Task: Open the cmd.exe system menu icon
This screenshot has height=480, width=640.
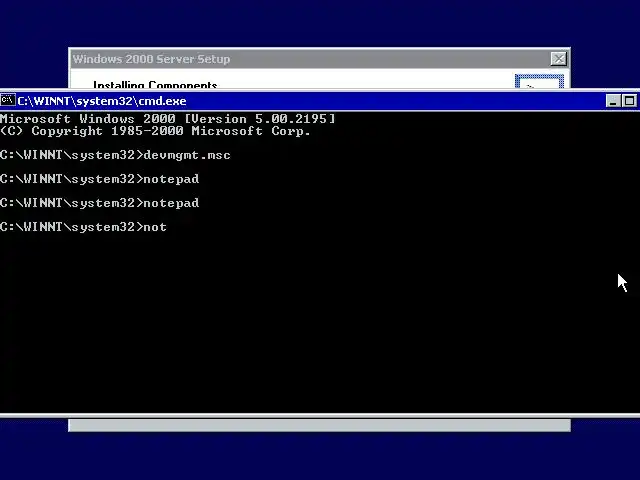Action: (x=8, y=100)
